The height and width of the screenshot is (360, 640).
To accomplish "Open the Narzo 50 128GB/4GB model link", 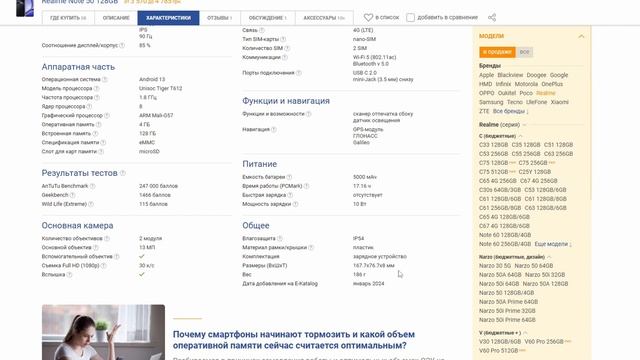I will pyautogui.click(x=507, y=293).
